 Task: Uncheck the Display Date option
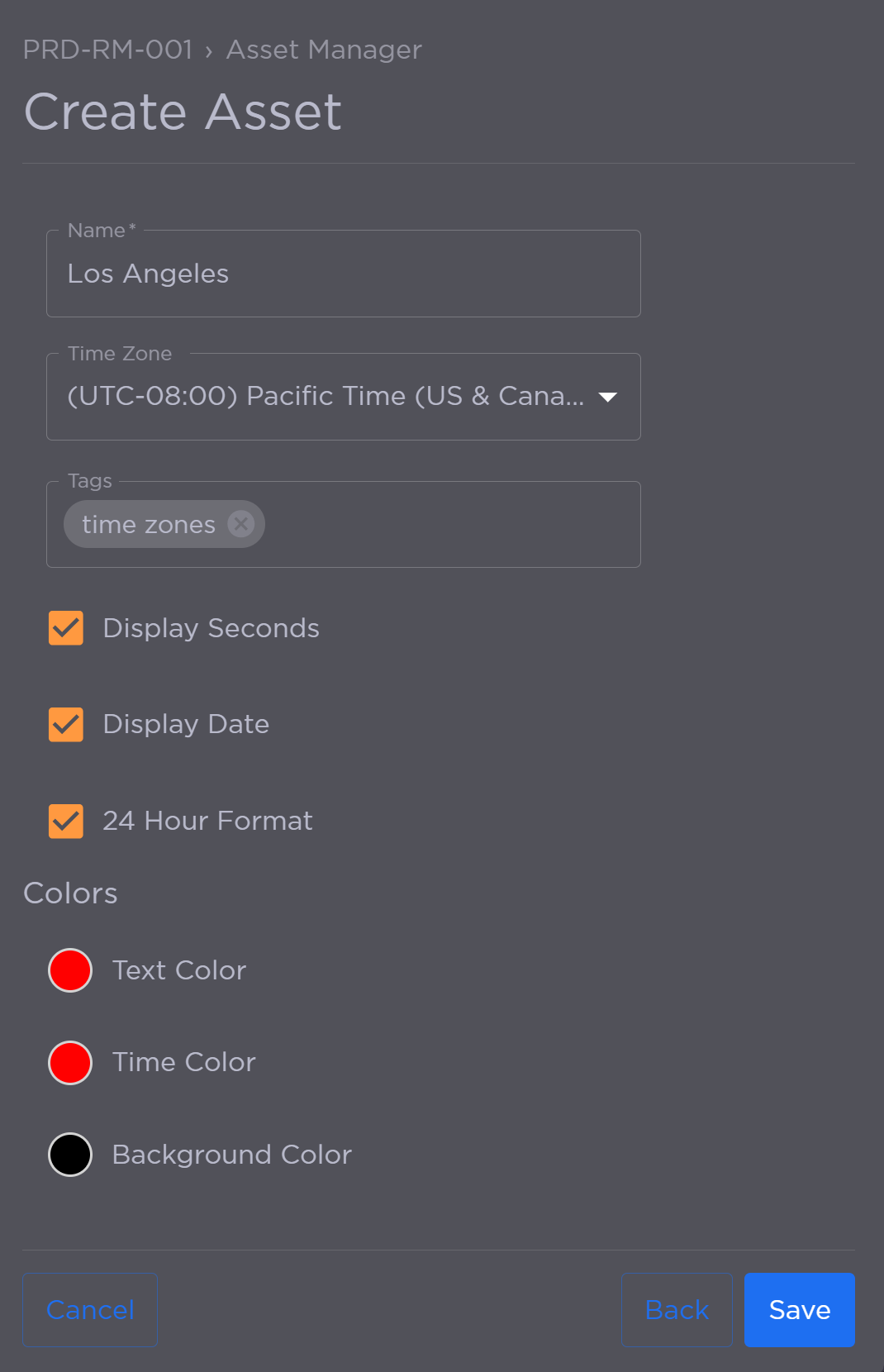tap(65, 725)
